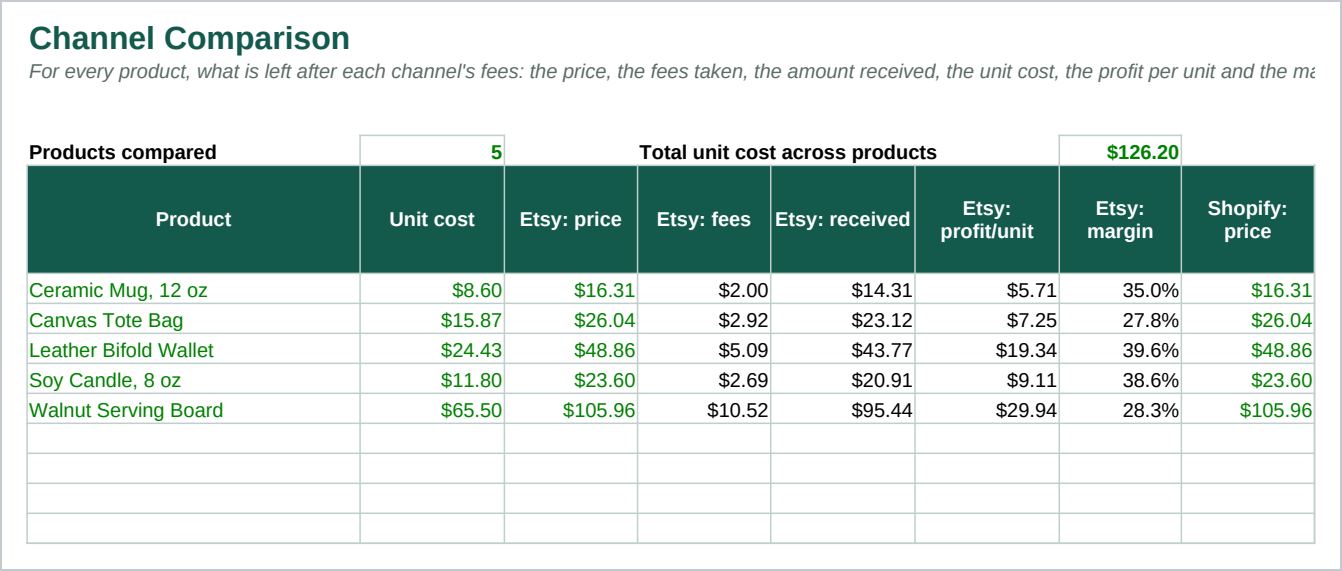Viewport: 1342px width, 571px height.
Task: Click Walnut Serving Board Etsy price $105.96
Action: point(571,410)
